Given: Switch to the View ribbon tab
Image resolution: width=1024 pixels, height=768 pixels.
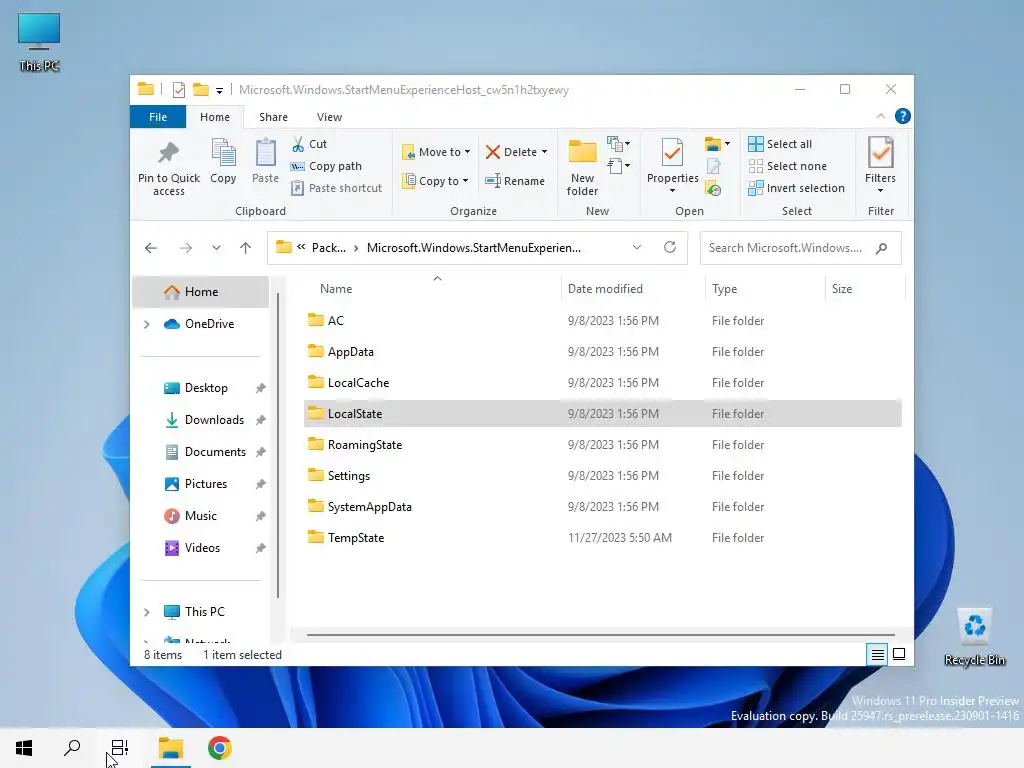Looking at the screenshot, I should click(x=329, y=117).
